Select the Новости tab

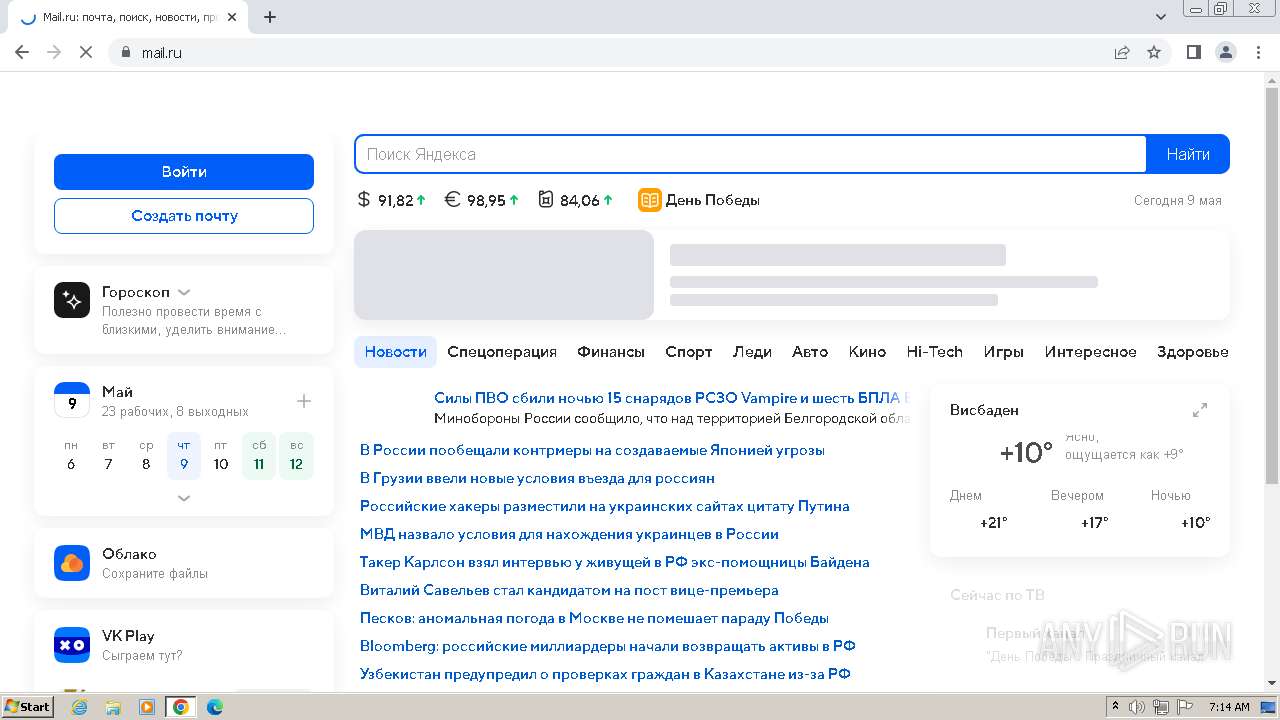coord(395,352)
